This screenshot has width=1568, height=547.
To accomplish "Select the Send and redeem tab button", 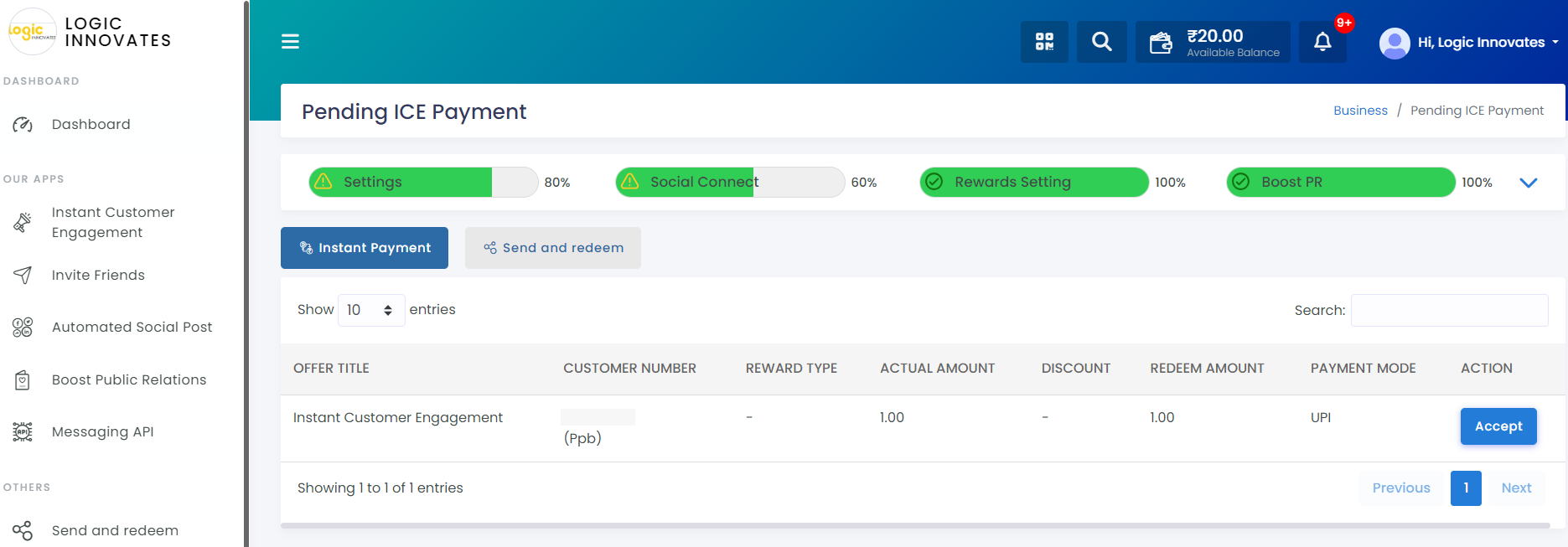I will coord(553,248).
